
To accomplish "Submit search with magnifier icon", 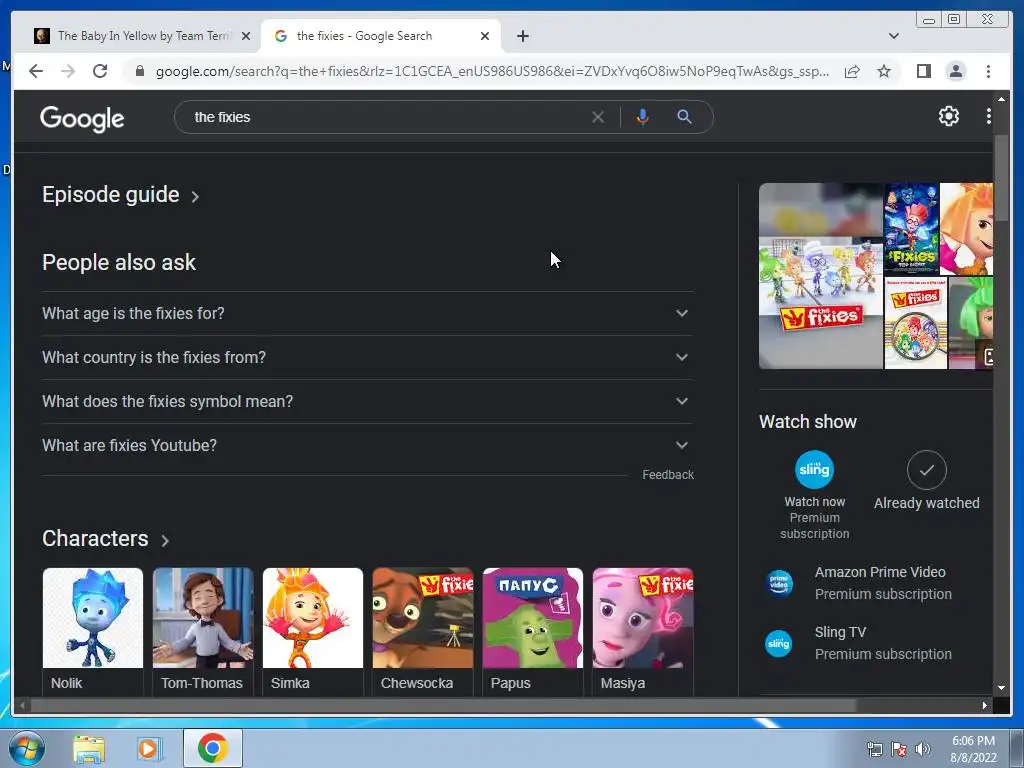I will [684, 117].
